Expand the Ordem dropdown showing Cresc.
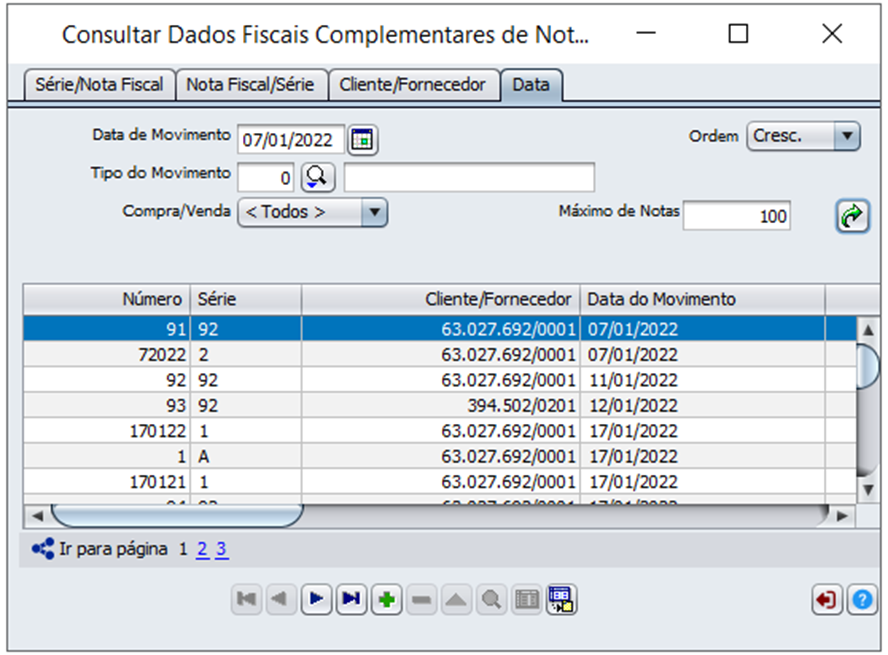The height and width of the screenshot is (655, 888). pos(803,136)
